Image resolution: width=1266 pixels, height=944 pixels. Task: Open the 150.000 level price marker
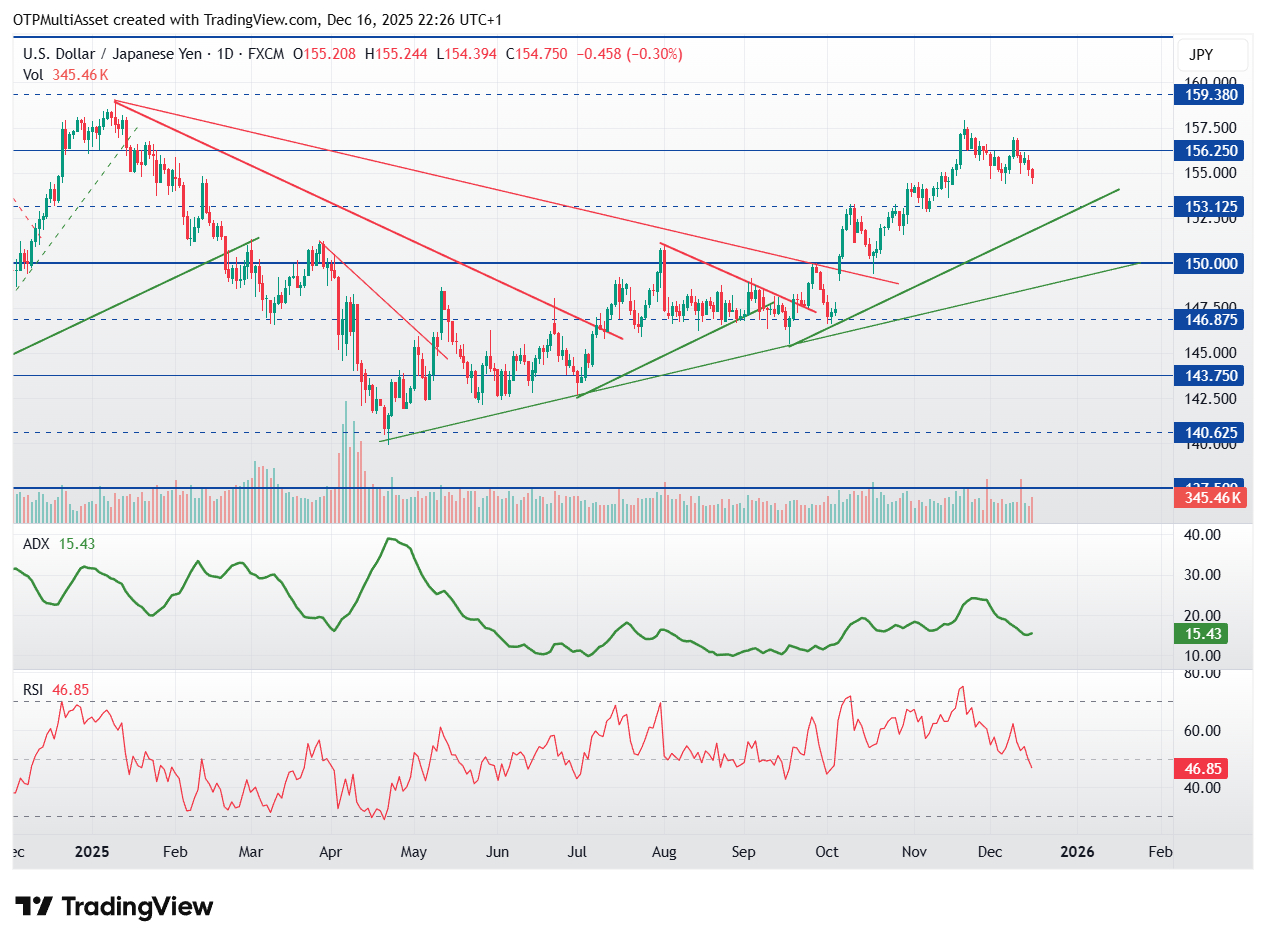(1209, 264)
